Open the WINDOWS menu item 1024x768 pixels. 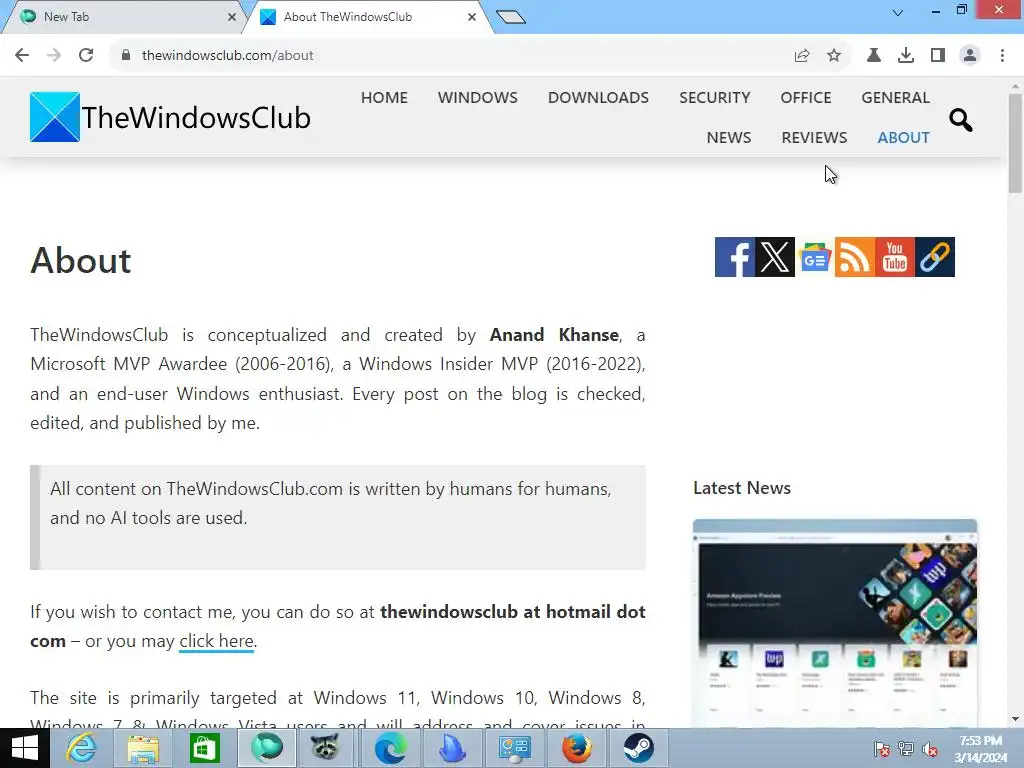477,97
